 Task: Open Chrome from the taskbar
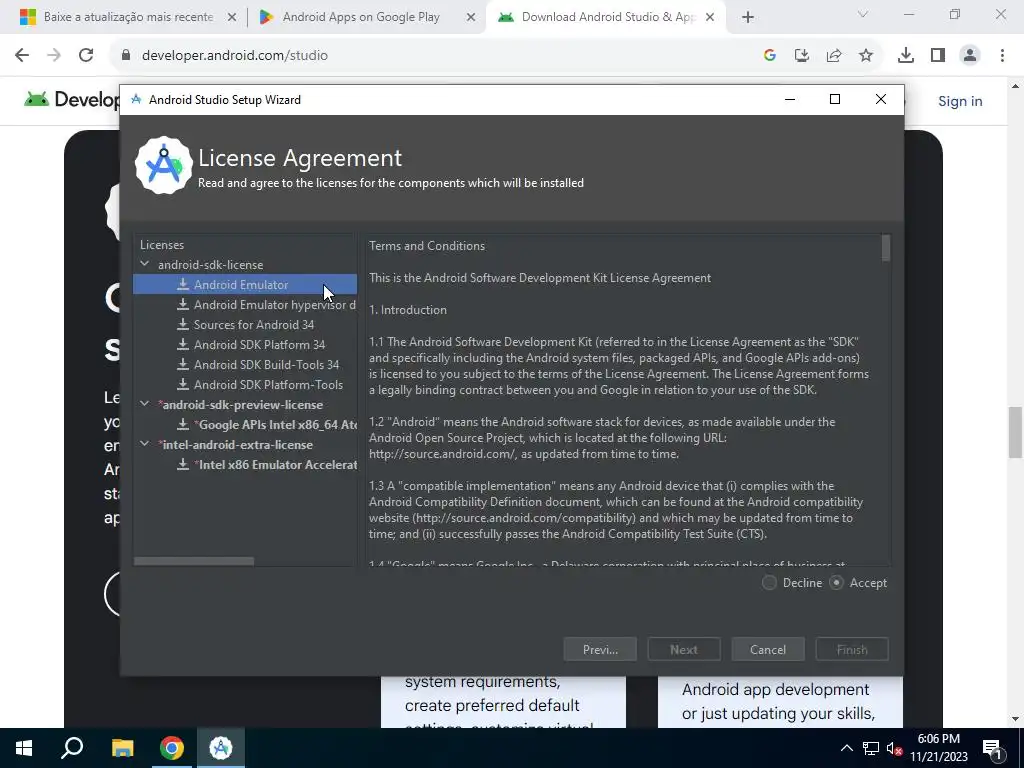tap(172, 748)
